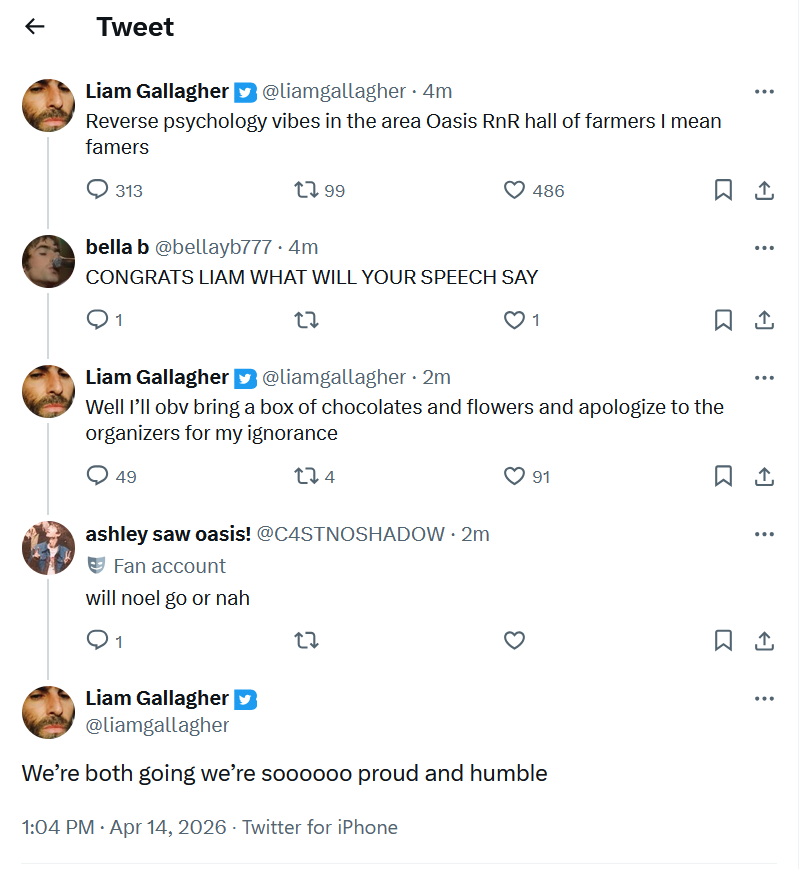Like ashley's 'will noel go or nah' tweet
The height and width of the screenshot is (869, 800).
click(514, 640)
